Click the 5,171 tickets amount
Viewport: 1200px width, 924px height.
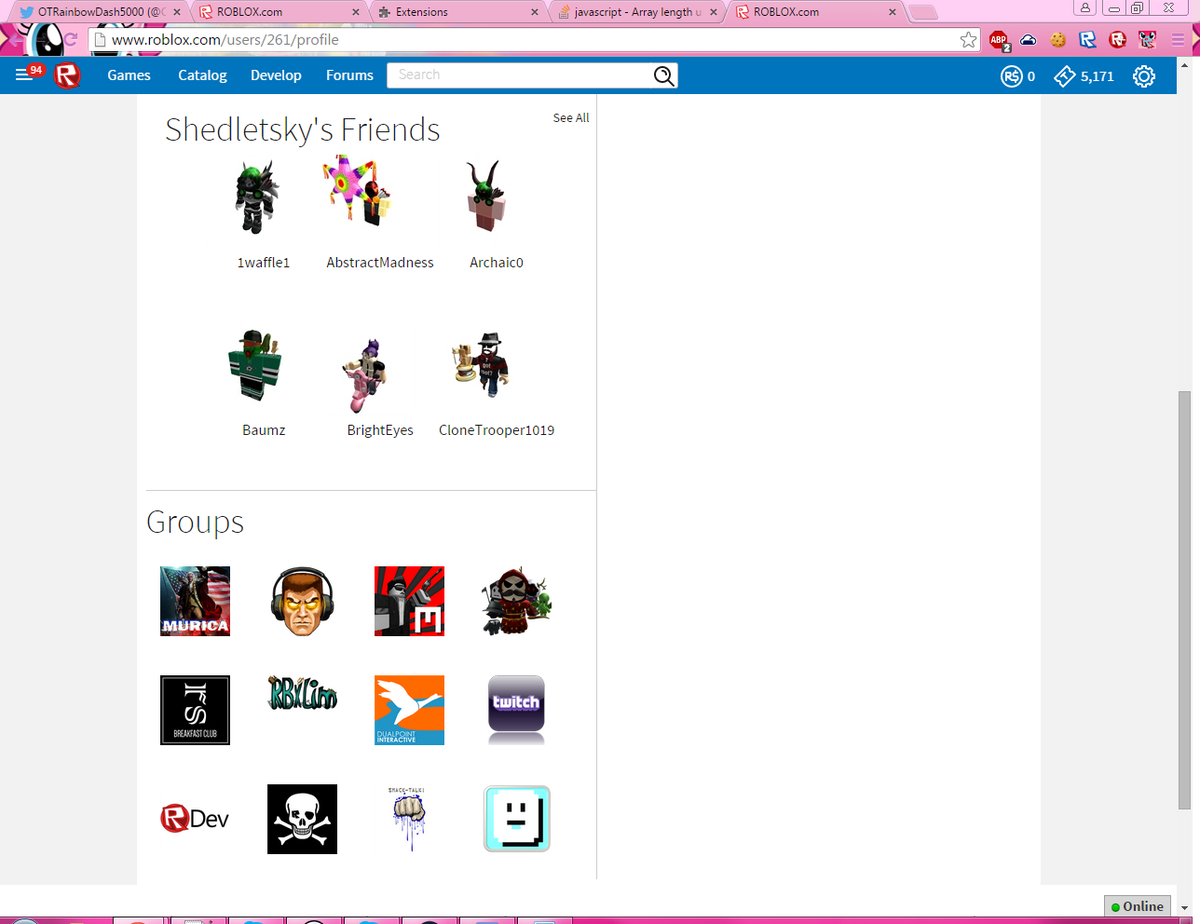pos(1097,76)
